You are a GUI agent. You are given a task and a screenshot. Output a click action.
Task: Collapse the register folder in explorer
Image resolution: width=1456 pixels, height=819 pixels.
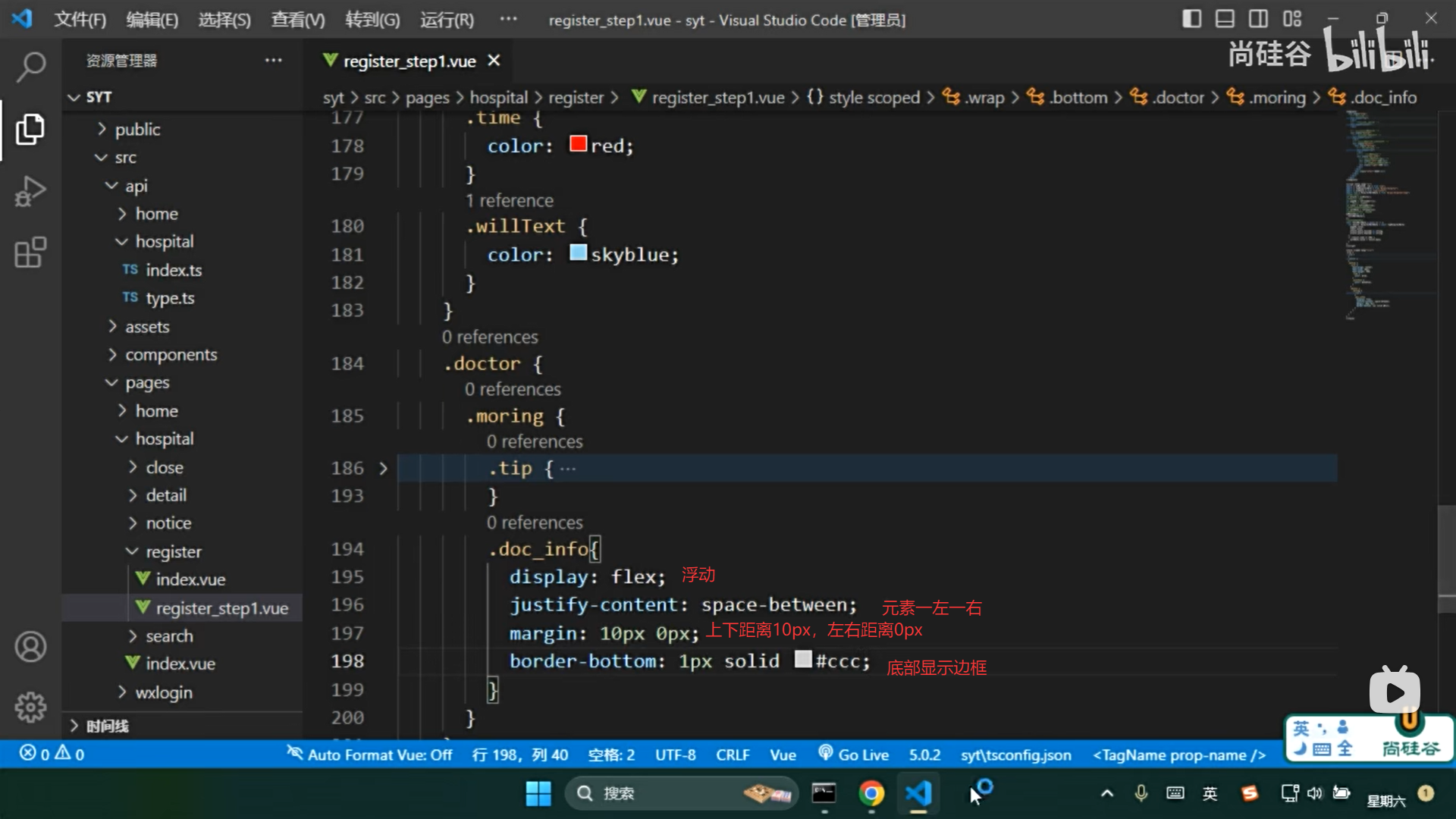click(173, 551)
